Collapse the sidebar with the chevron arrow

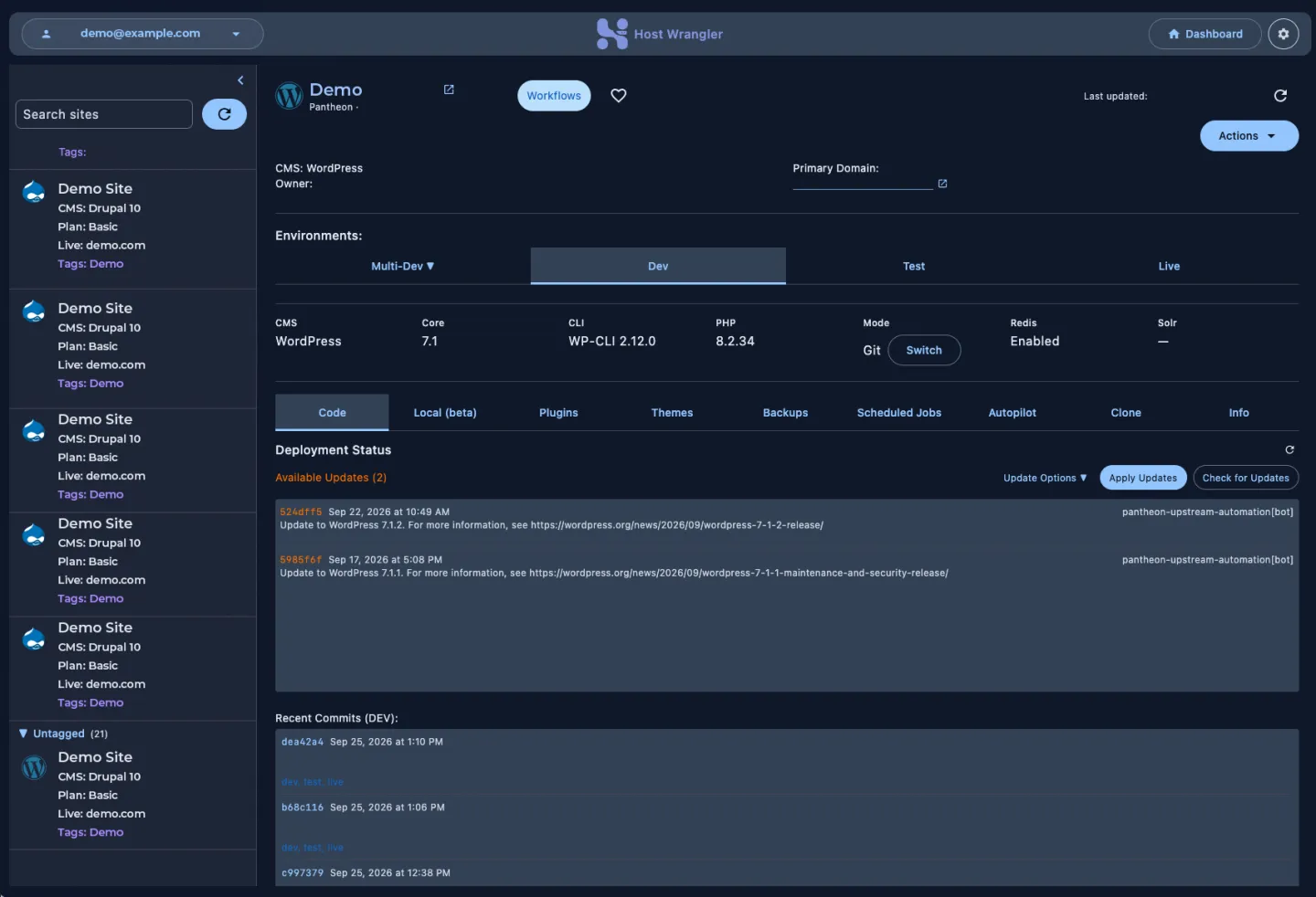240,80
